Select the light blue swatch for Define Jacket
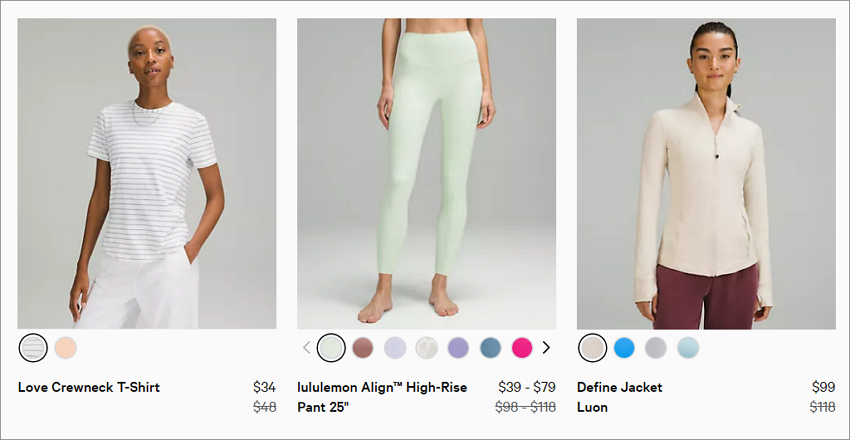Viewport: 850px width, 440px height. pyautogui.click(x=688, y=348)
